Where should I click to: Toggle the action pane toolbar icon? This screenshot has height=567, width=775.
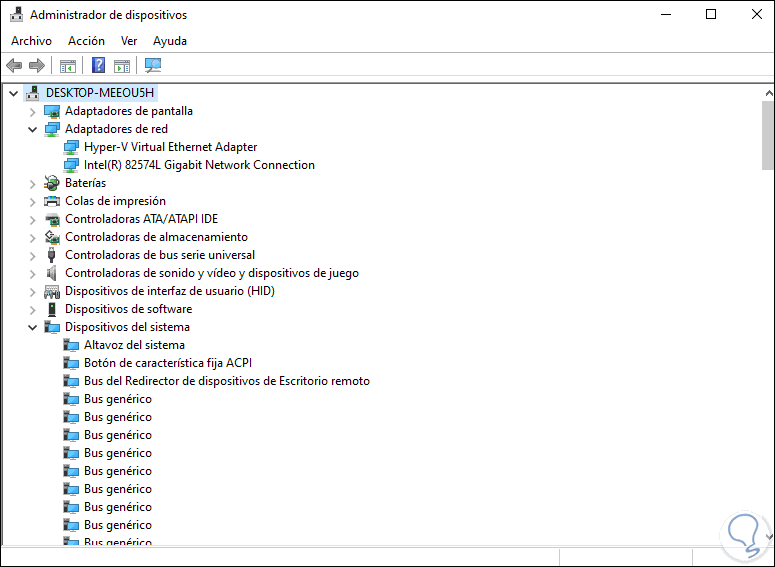[122, 65]
